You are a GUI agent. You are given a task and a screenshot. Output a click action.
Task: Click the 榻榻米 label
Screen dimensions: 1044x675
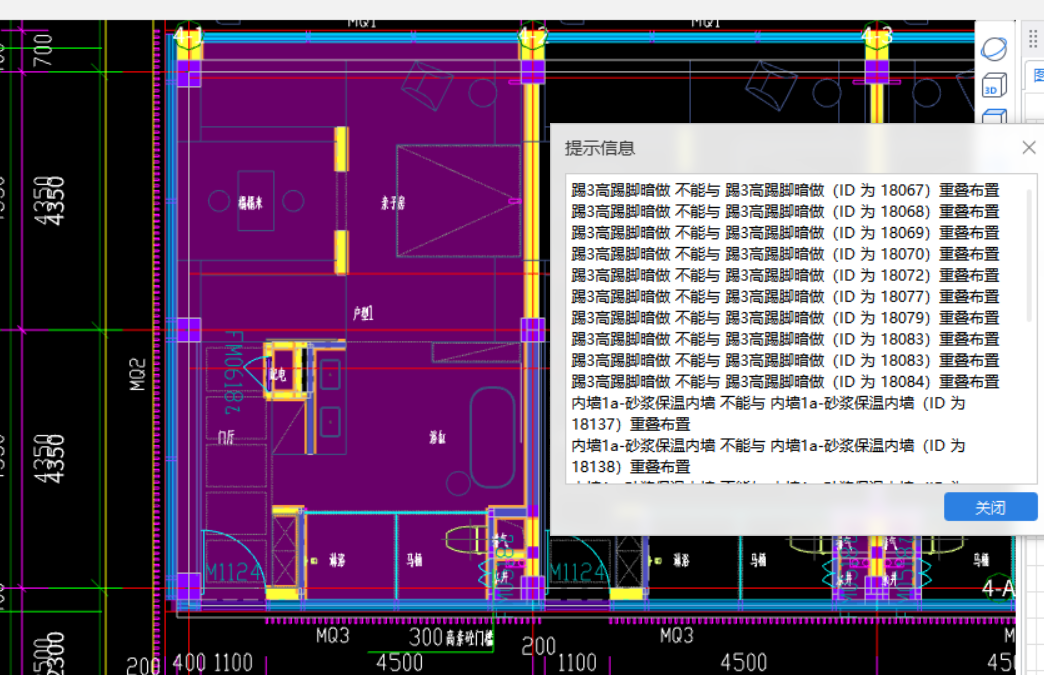tap(250, 202)
